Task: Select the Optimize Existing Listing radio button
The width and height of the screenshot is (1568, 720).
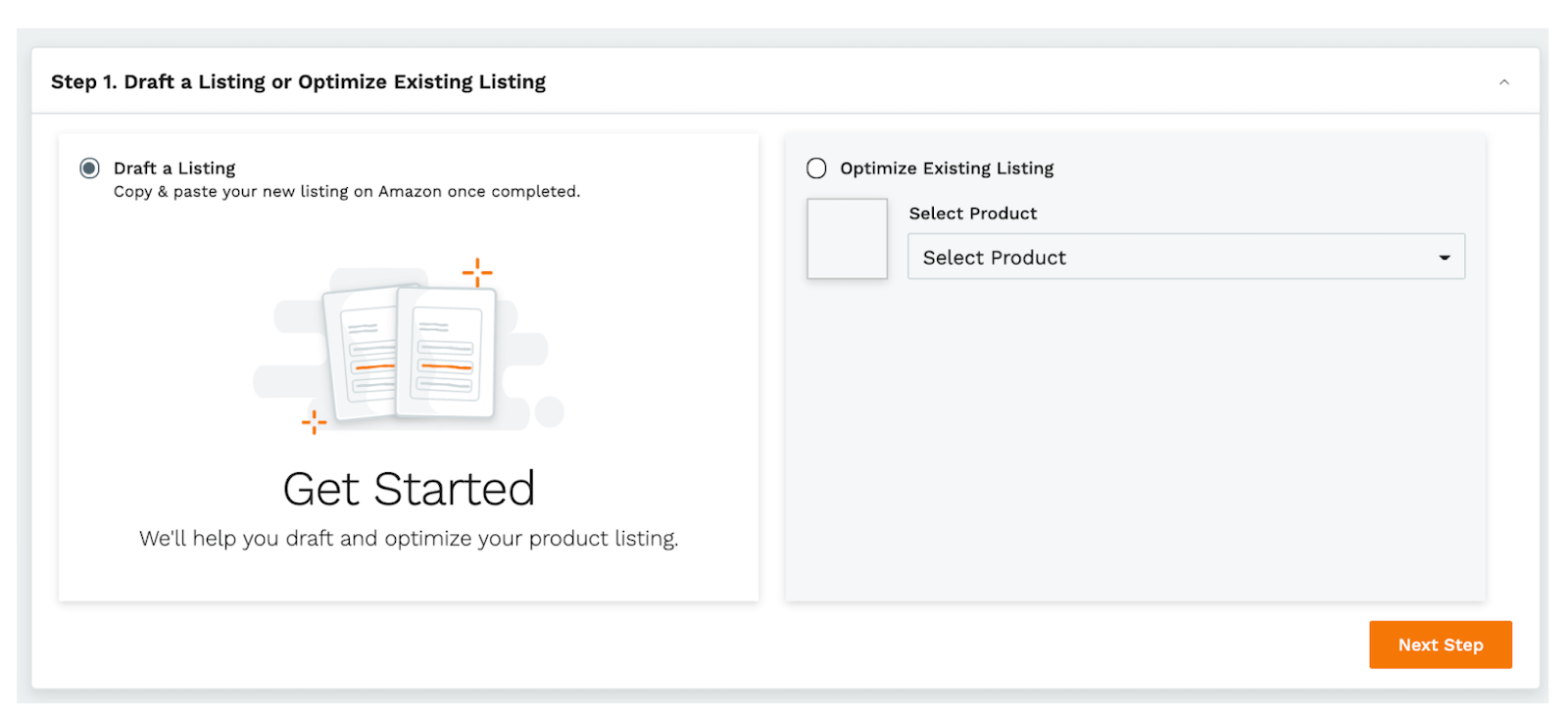Action: coord(816,168)
